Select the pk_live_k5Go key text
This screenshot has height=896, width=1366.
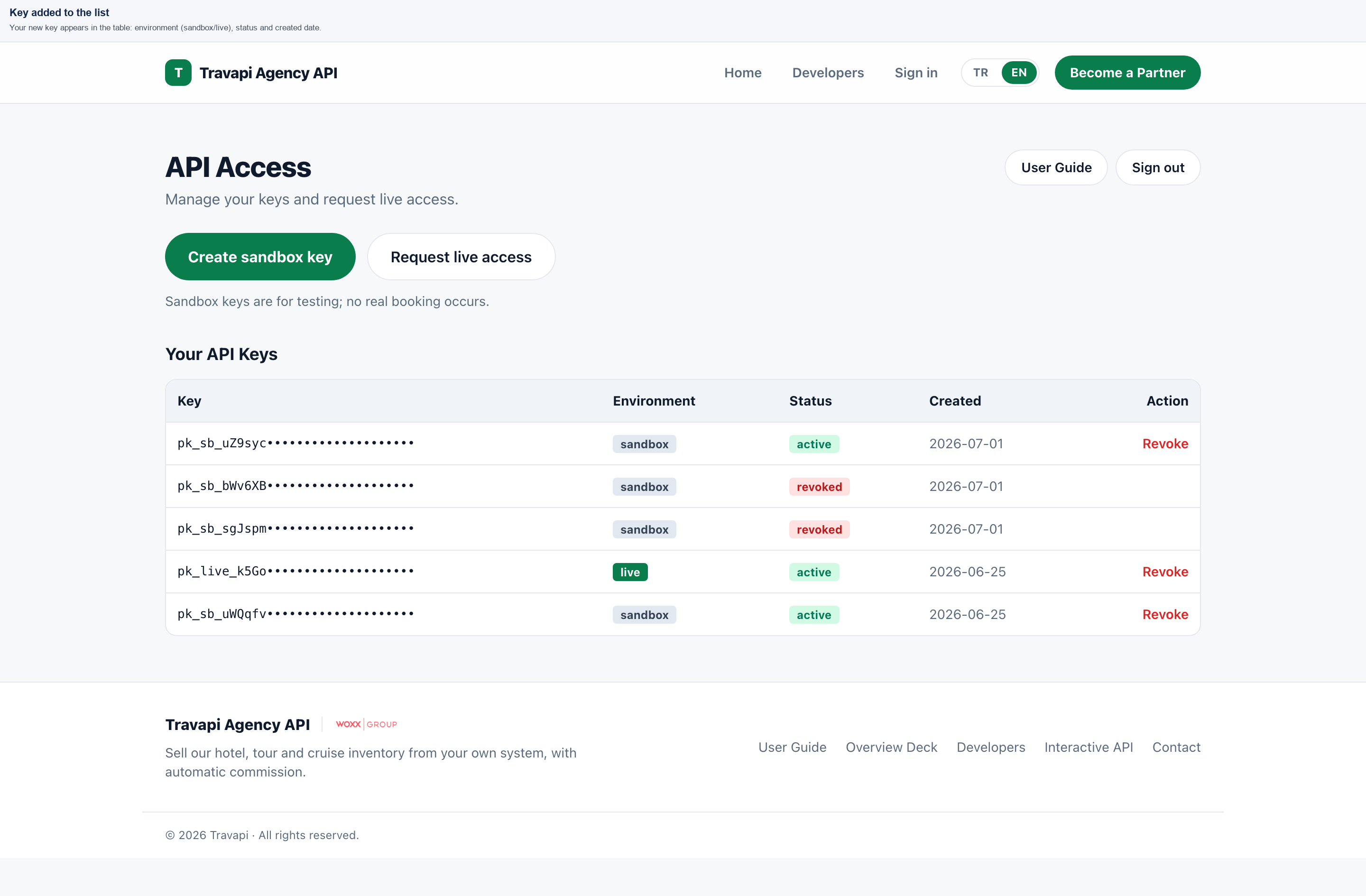[295, 571]
